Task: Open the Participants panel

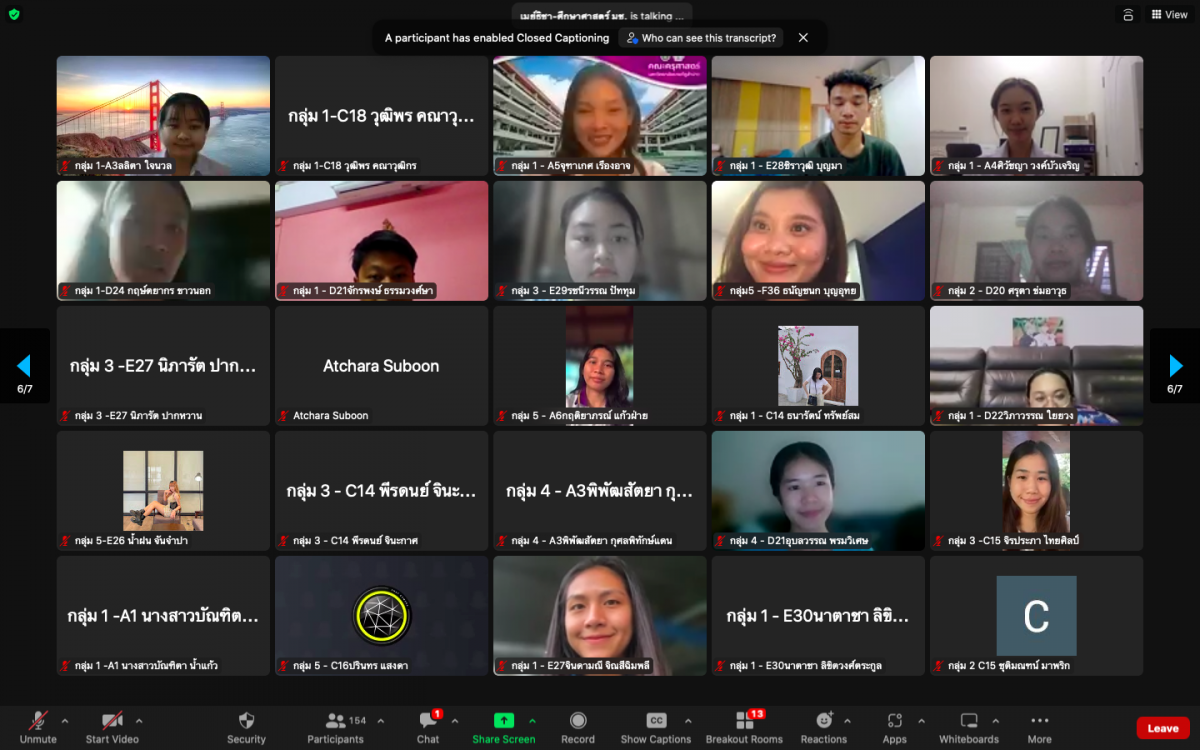Action: coord(335,727)
